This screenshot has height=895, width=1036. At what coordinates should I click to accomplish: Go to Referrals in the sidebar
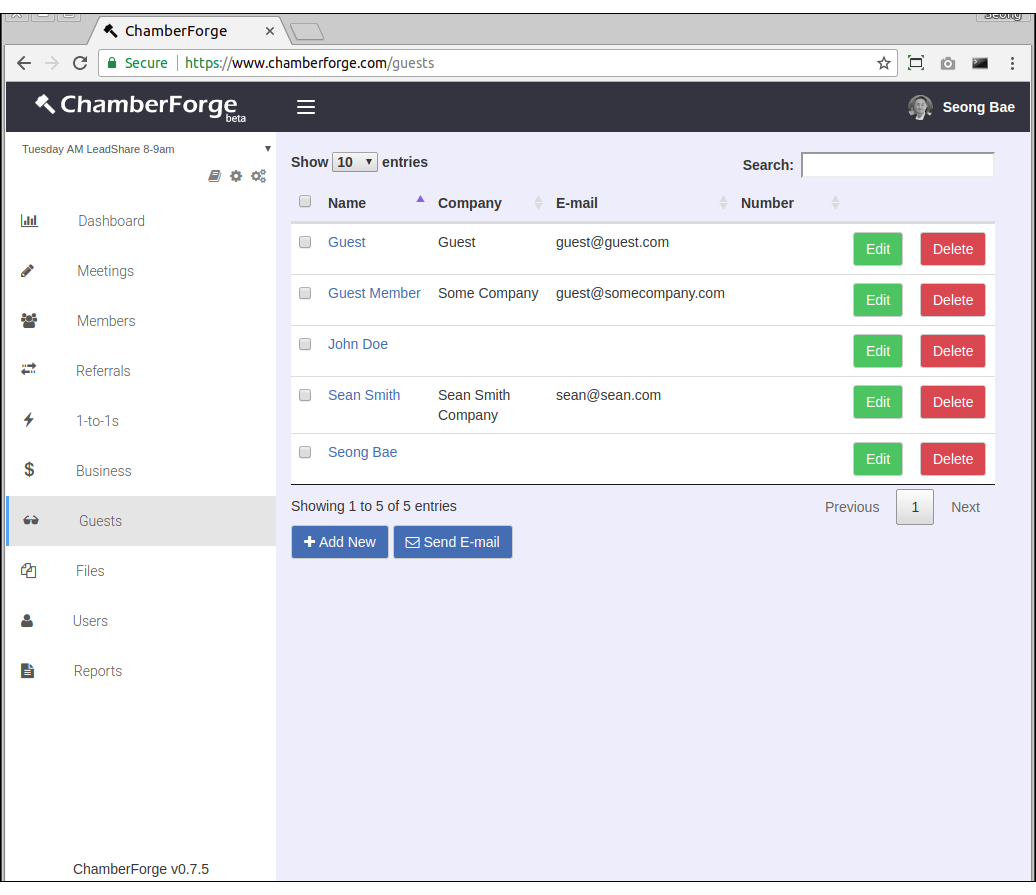click(x=103, y=371)
